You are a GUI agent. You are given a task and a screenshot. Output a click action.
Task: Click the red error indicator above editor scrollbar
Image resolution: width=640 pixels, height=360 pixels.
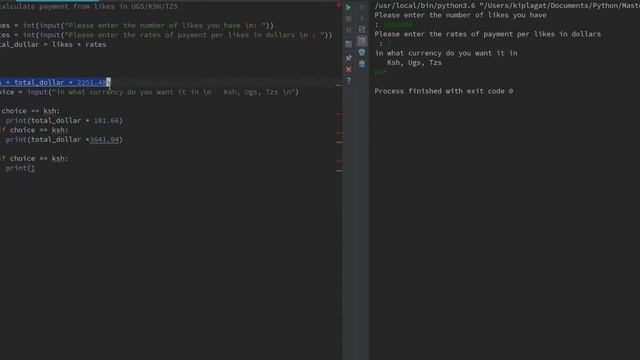338,5
